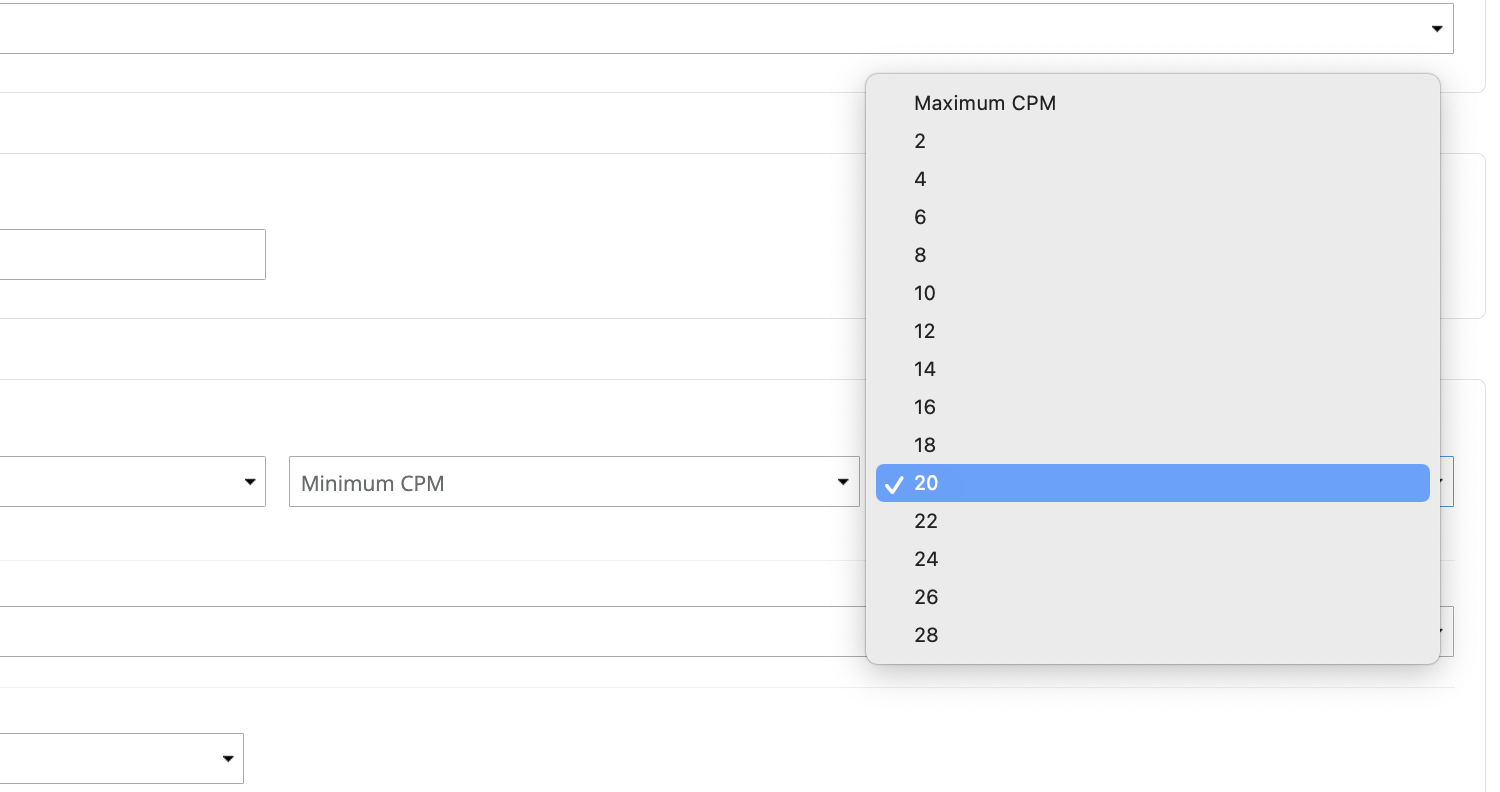Click the empty text input field
The height and width of the screenshot is (792, 1500).
pyautogui.click(x=130, y=254)
